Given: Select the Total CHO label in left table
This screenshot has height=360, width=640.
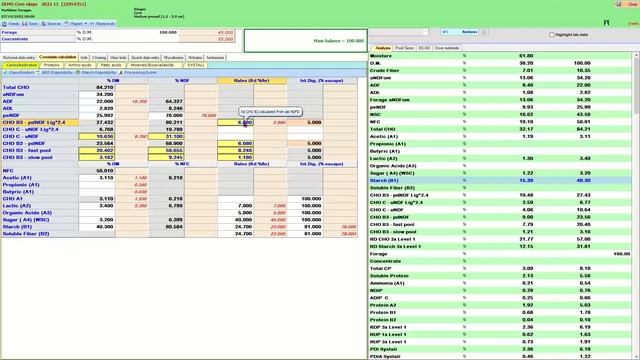Looking at the screenshot, I should tap(16, 87).
